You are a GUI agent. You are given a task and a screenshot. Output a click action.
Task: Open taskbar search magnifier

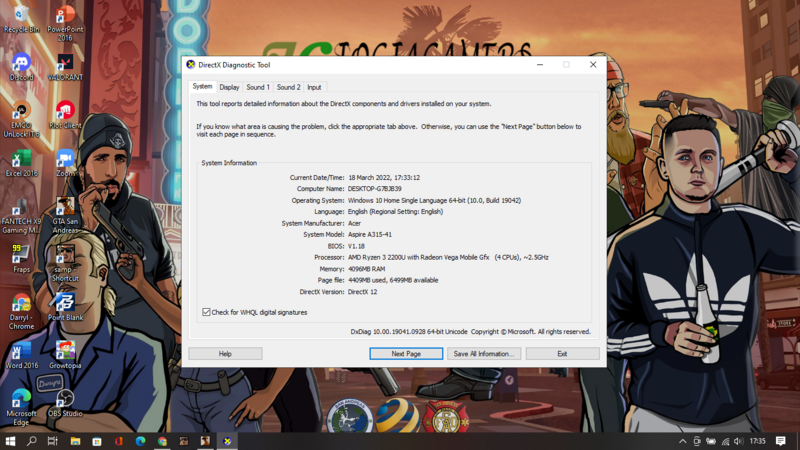[32, 441]
